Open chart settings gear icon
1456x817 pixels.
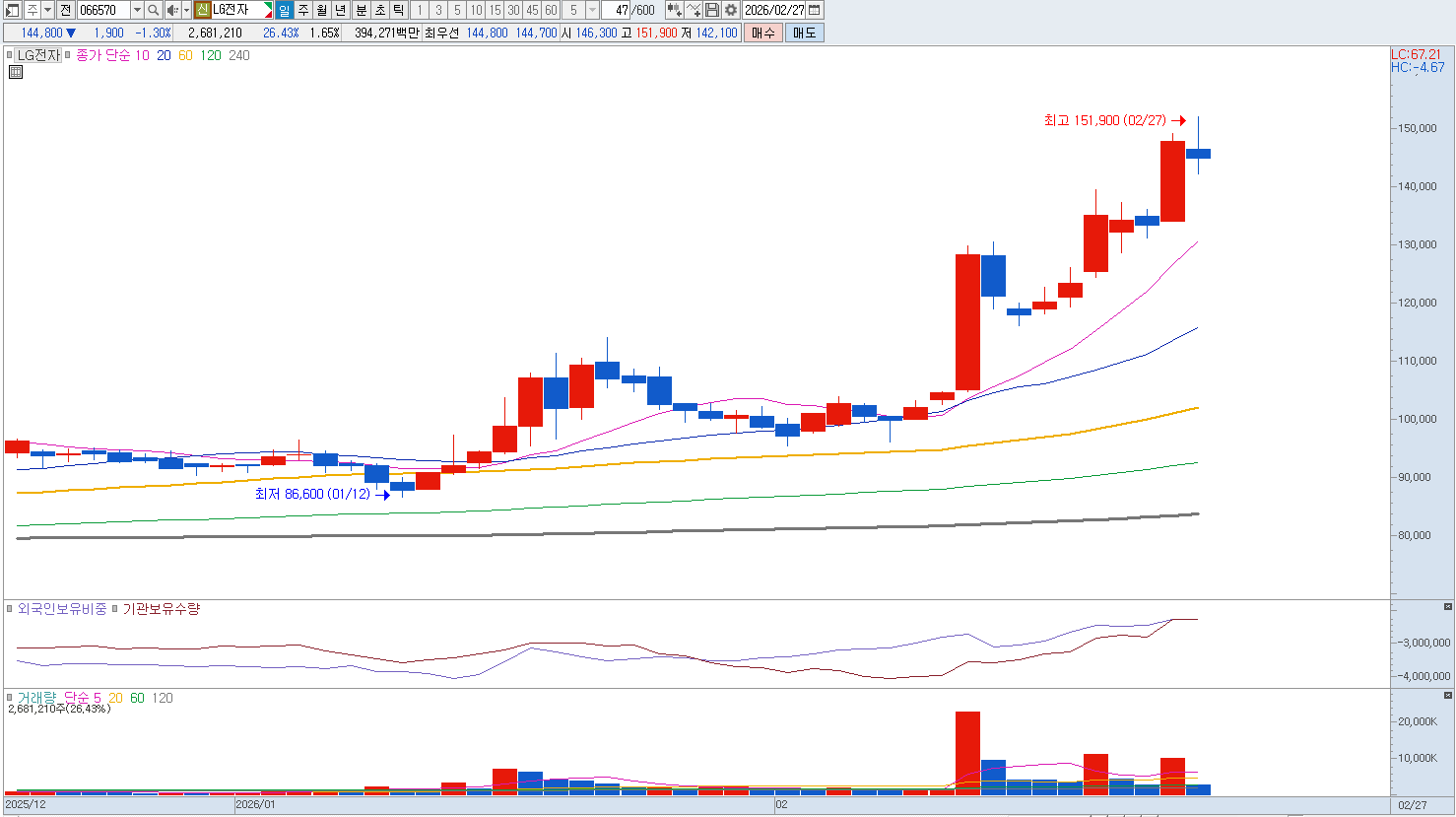(x=731, y=10)
